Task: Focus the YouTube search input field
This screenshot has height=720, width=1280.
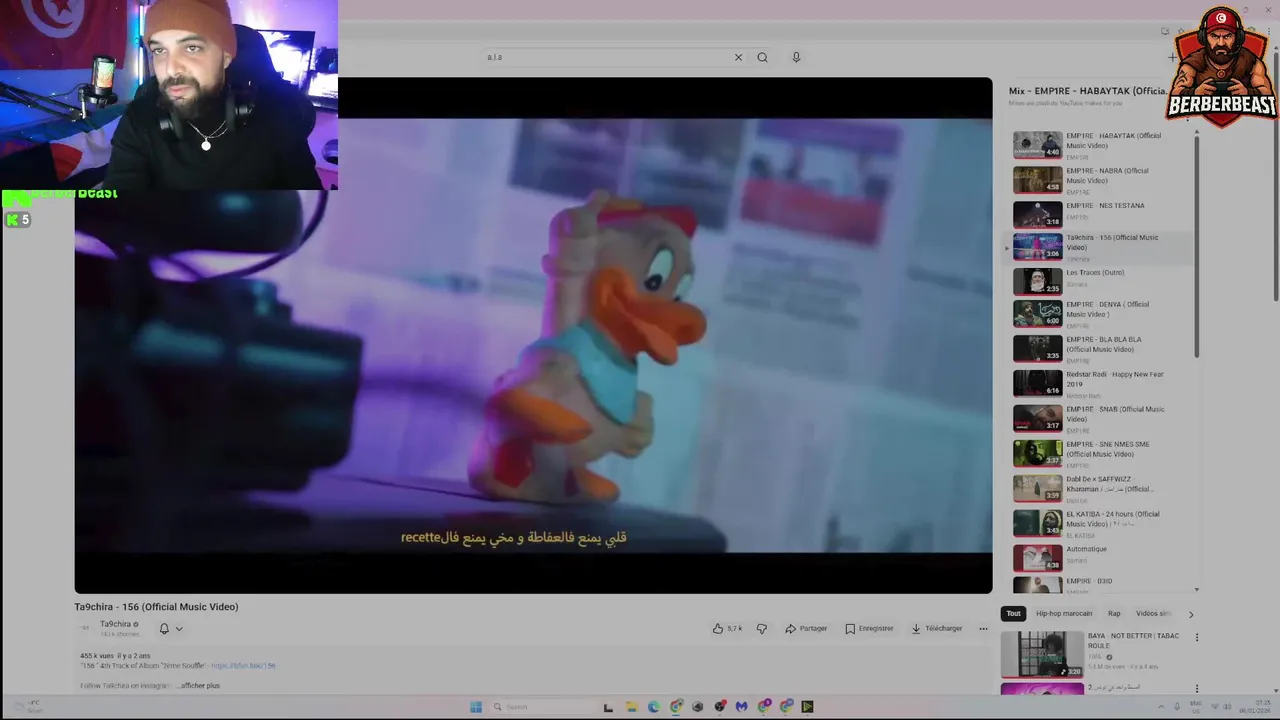Action: coord(607,57)
